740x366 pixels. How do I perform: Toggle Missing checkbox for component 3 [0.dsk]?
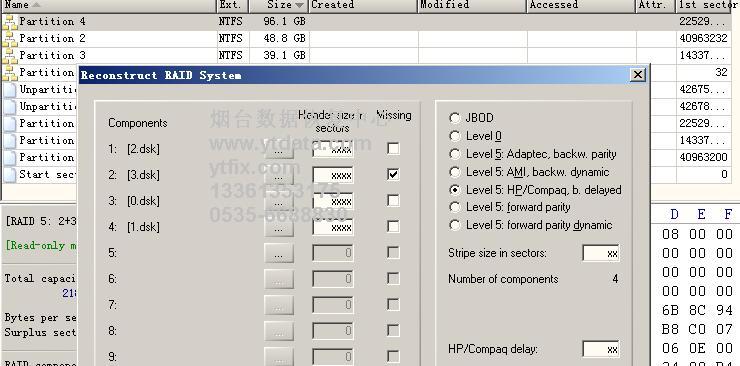pyautogui.click(x=393, y=200)
